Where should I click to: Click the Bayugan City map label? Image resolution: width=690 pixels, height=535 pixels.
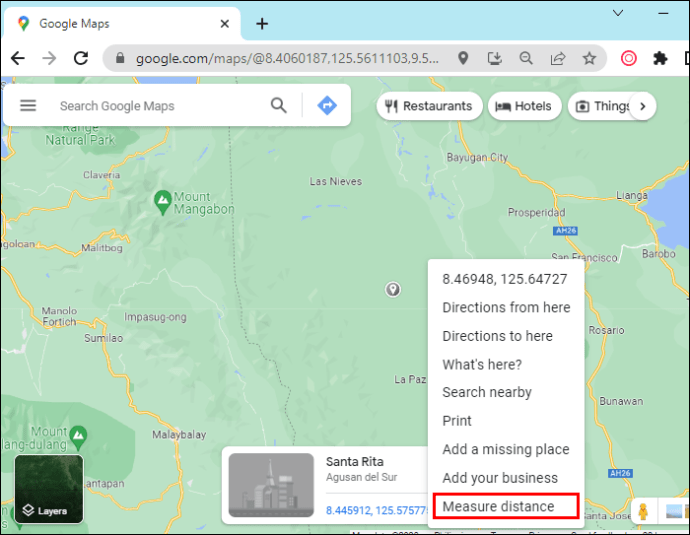click(477, 158)
